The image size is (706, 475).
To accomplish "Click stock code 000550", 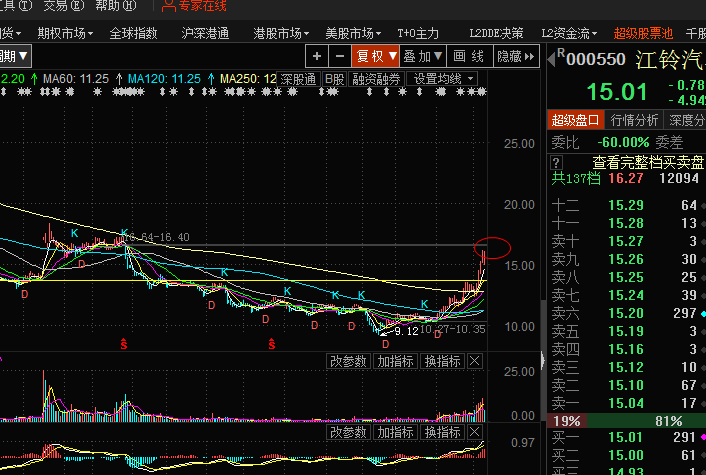I will [x=596, y=59].
